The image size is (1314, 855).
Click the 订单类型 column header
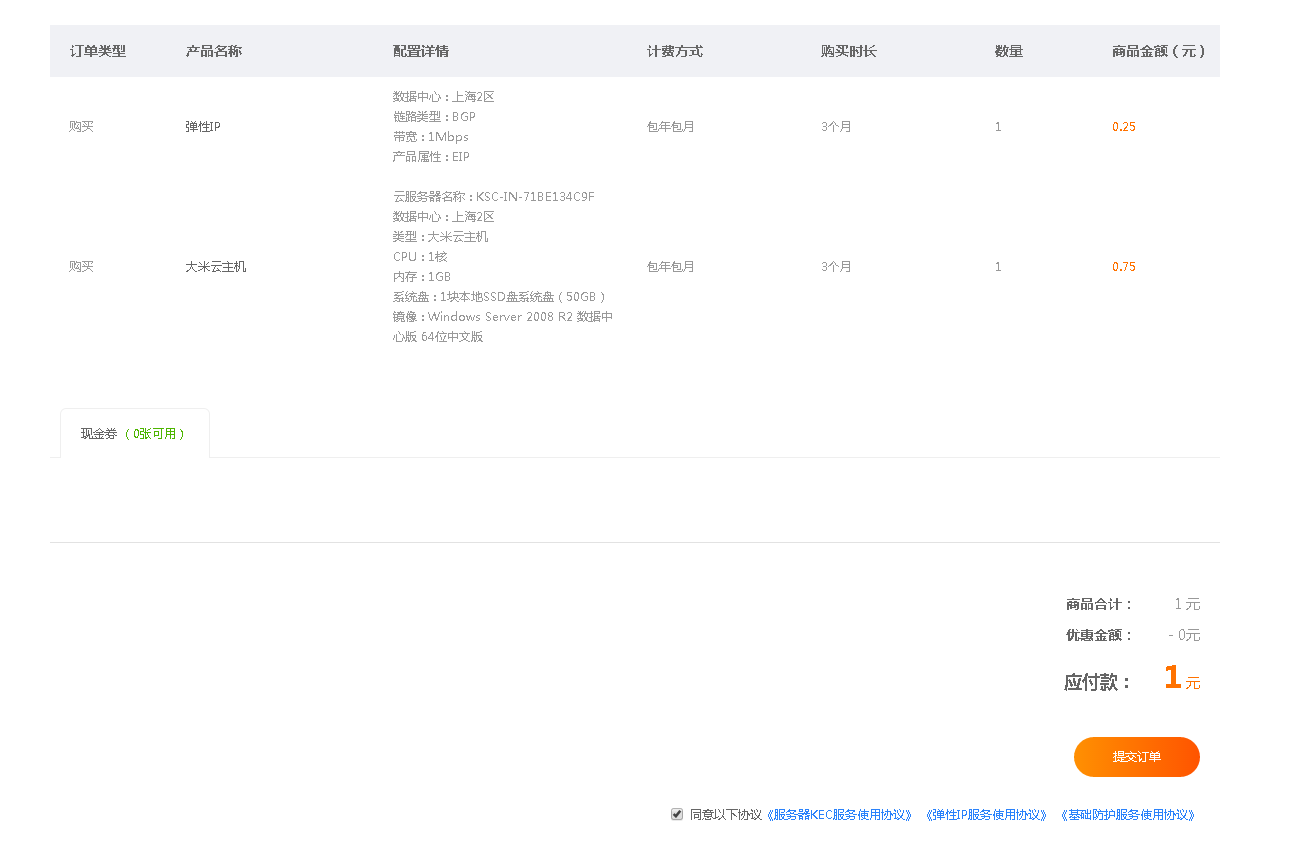(x=98, y=51)
